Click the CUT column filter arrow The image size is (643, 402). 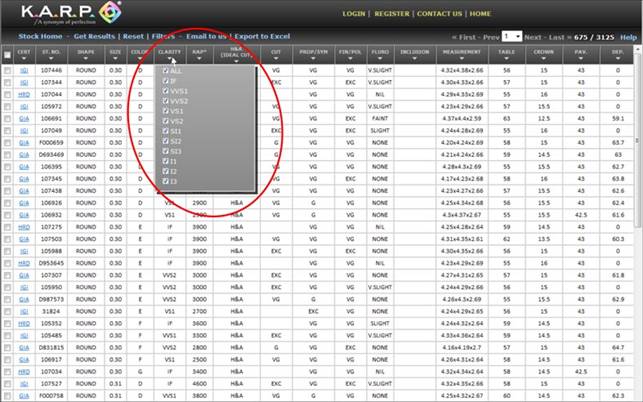[276, 59]
